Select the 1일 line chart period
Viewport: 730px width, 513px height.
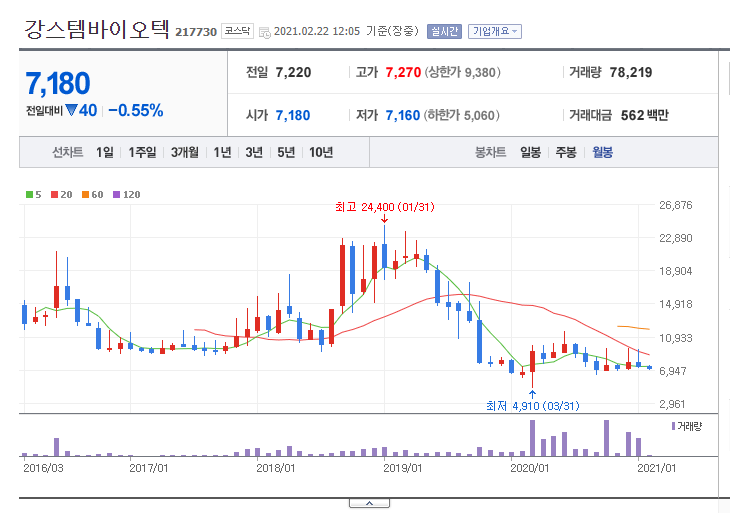pos(105,152)
